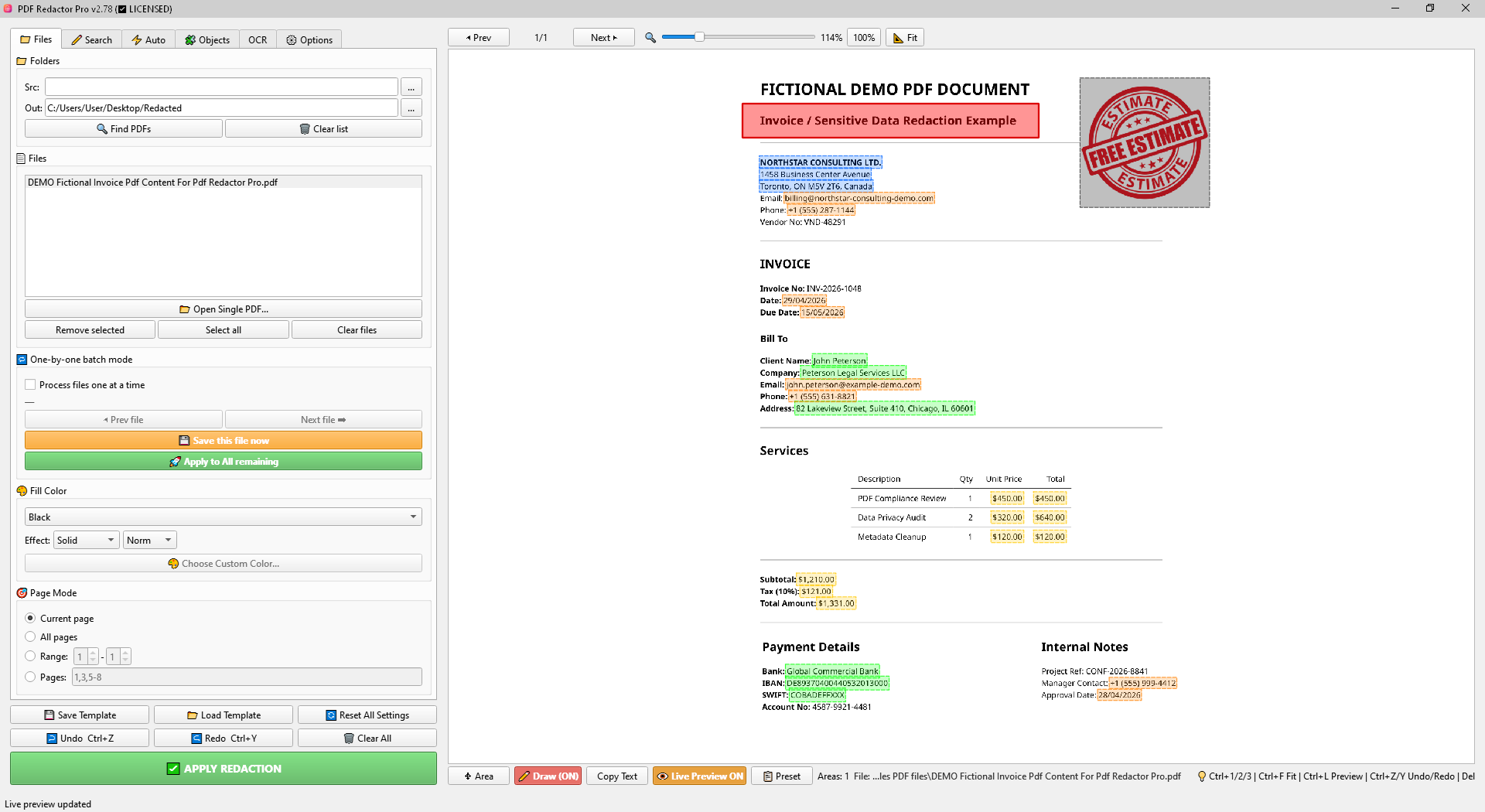
Task: Click the Area button
Action: click(479, 776)
